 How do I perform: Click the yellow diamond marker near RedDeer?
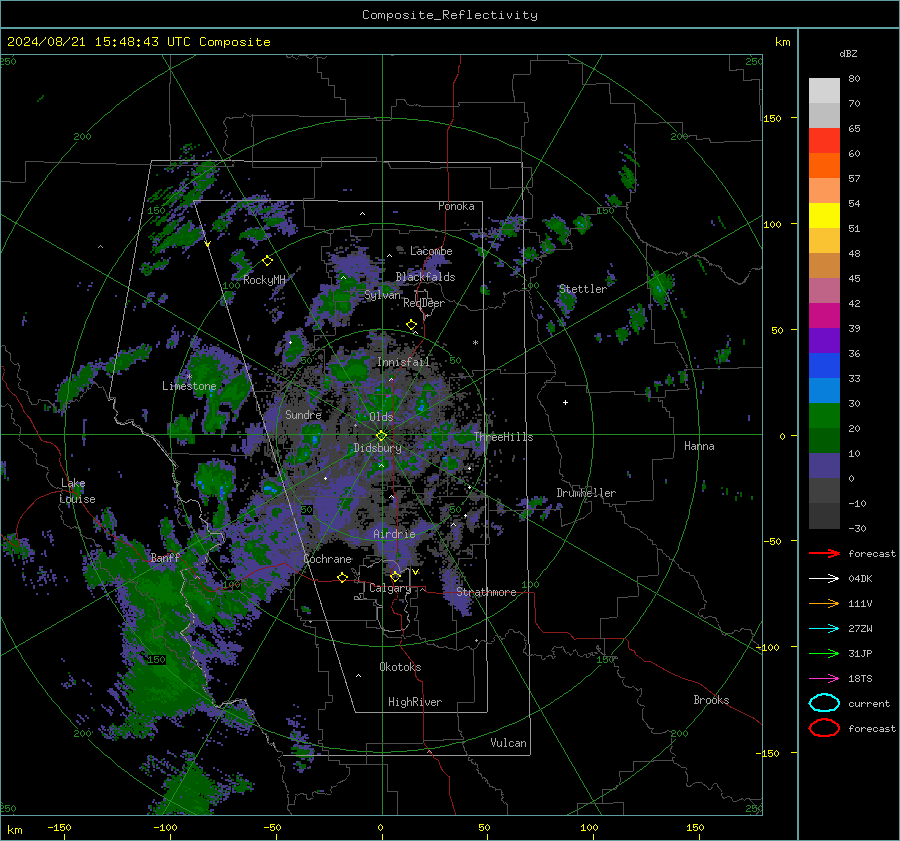click(x=411, y=325)
